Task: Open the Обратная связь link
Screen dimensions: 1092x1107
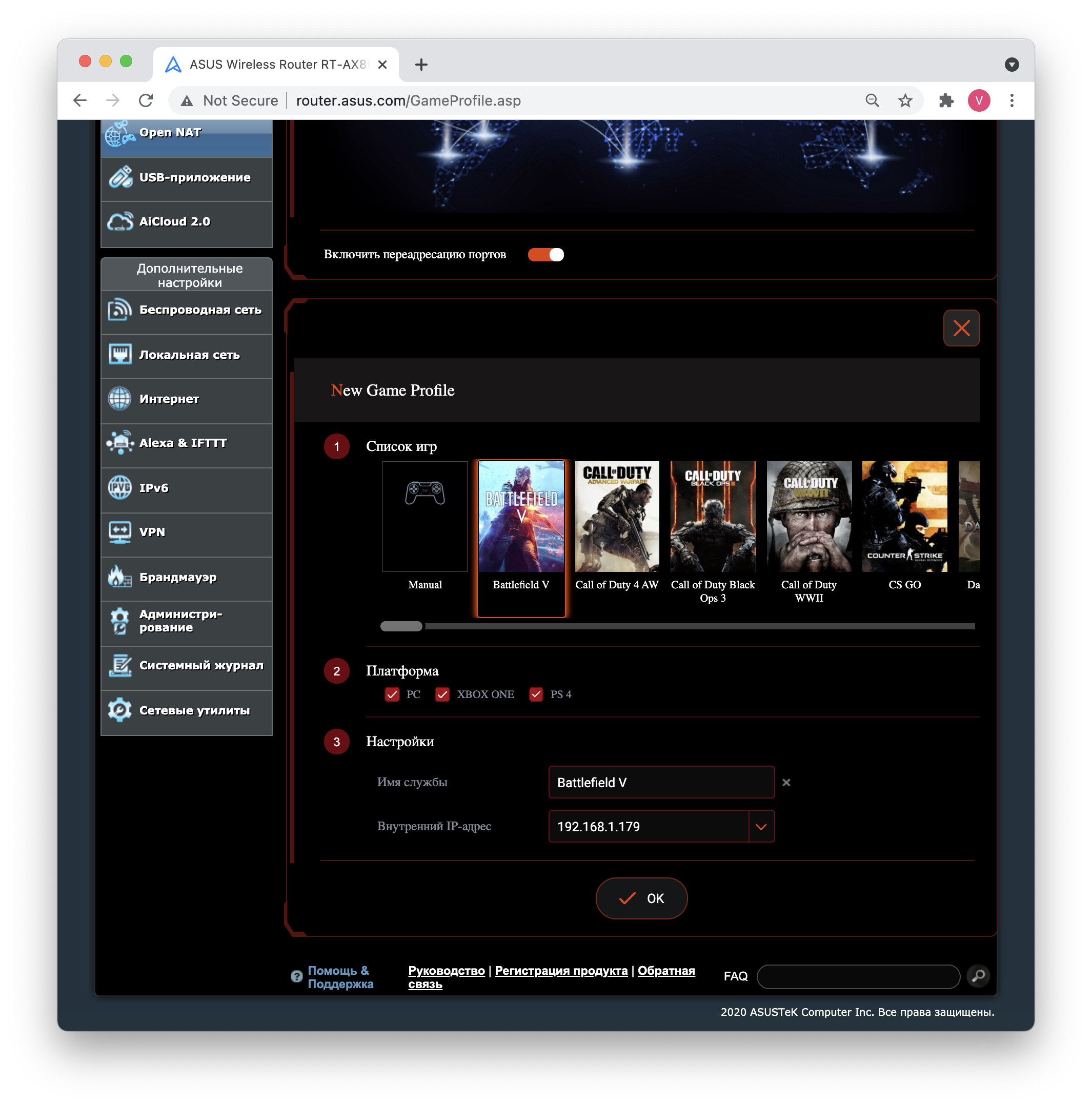Action: pos(552,977)
